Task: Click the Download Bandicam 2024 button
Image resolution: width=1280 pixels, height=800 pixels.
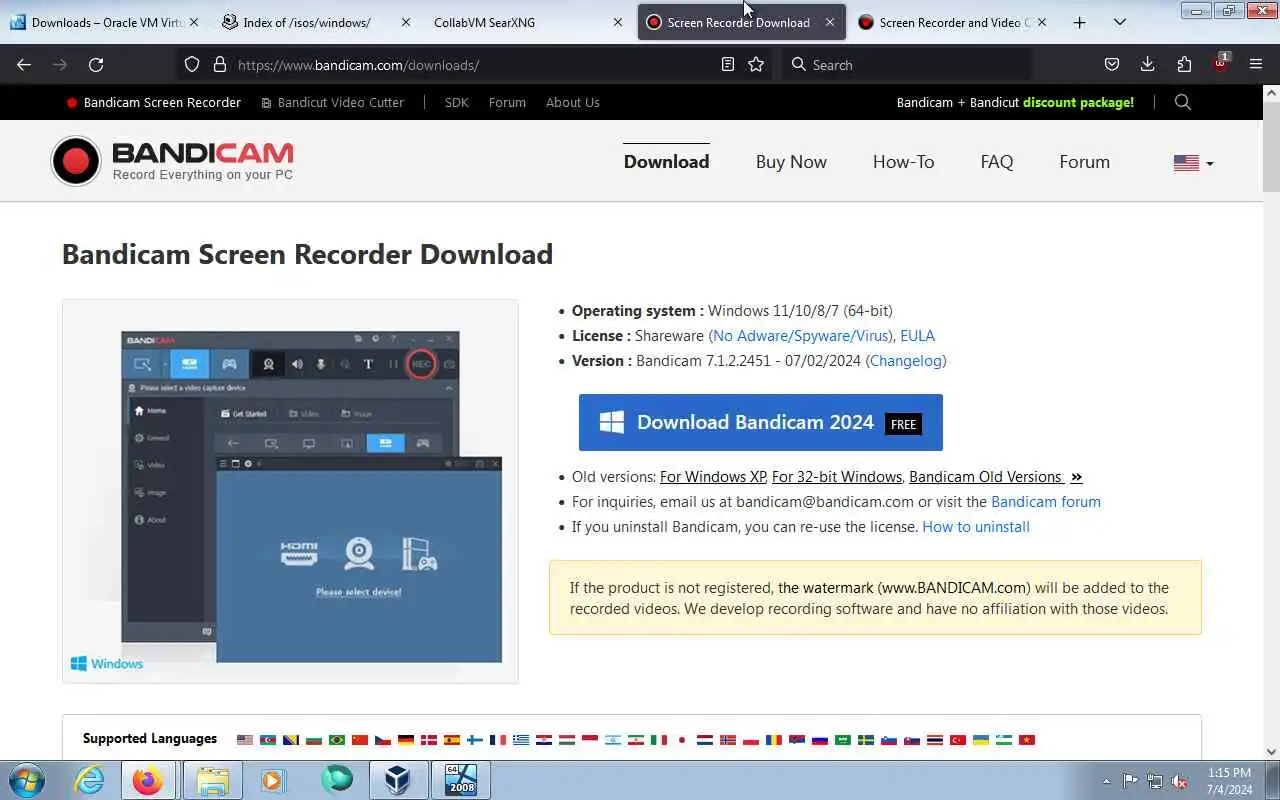Action: click(760, 422)
